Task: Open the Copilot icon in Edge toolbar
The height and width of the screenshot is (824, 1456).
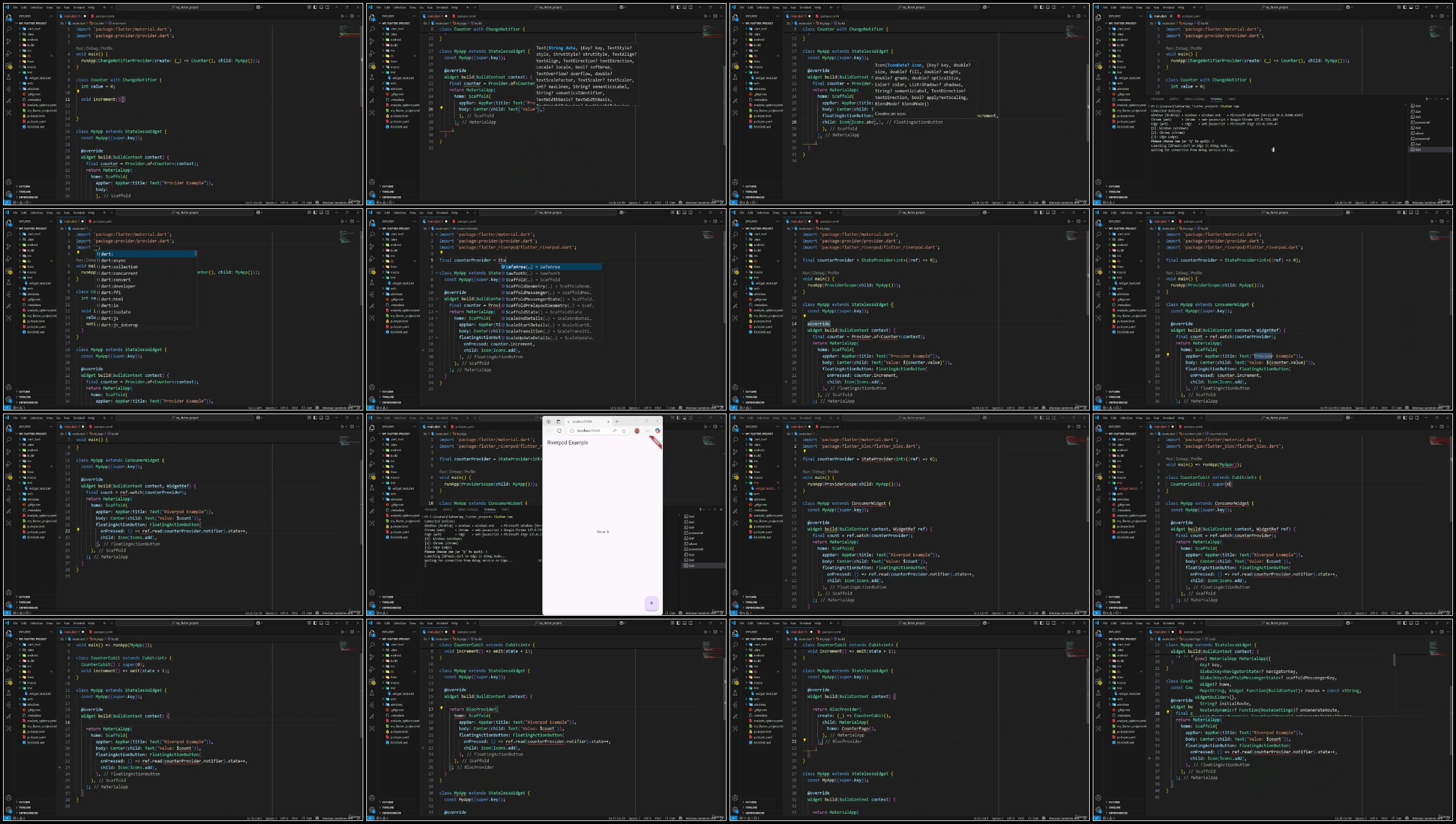Action: coord(657,431)
